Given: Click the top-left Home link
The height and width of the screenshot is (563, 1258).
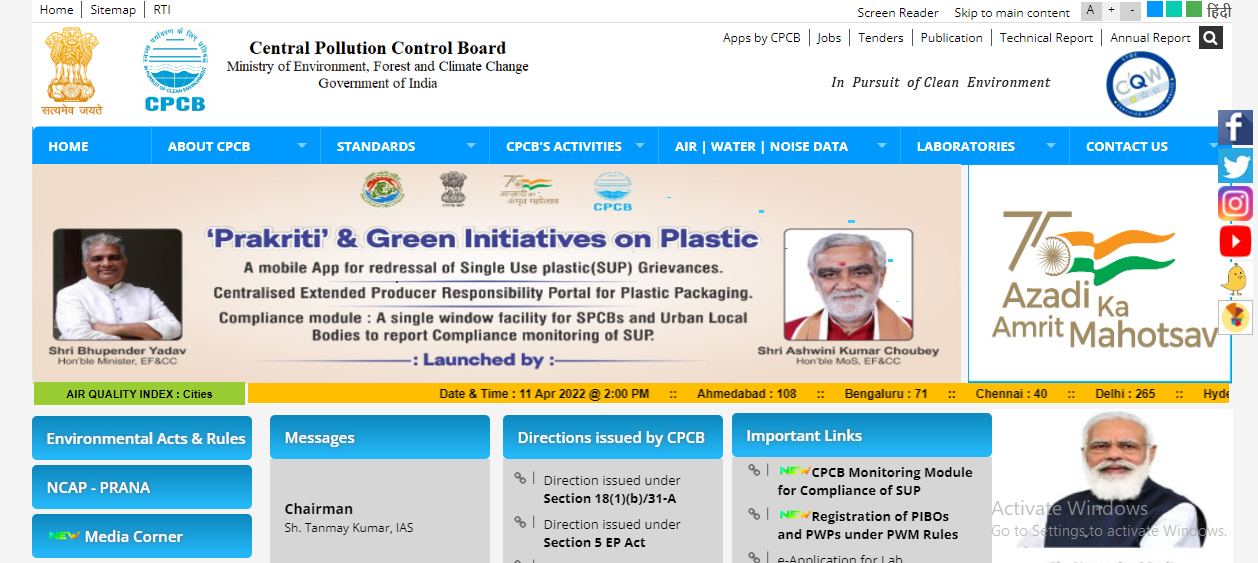Looking at the screenshot, I should click(x=56, y=10).
